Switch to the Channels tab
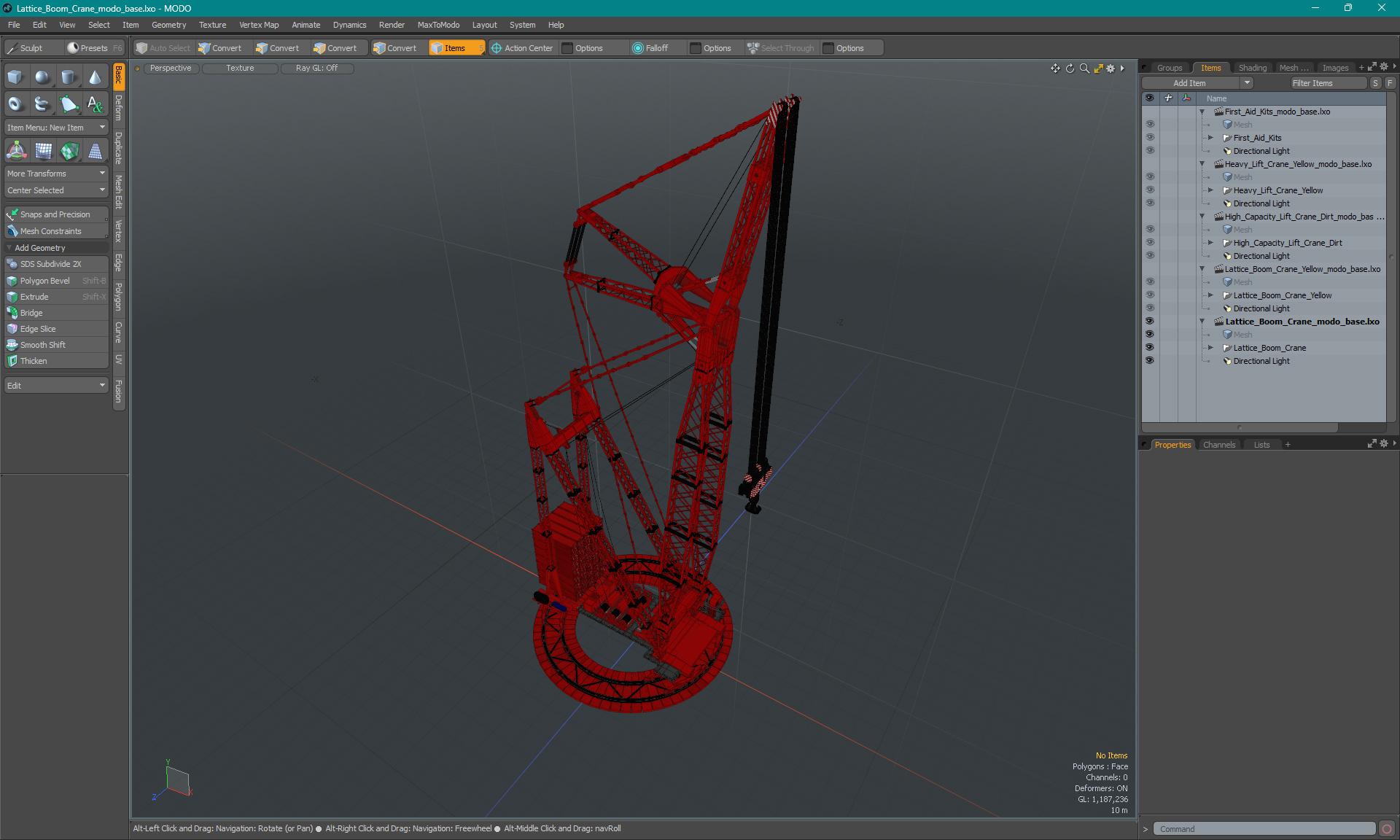 [x=1219, y=445]
